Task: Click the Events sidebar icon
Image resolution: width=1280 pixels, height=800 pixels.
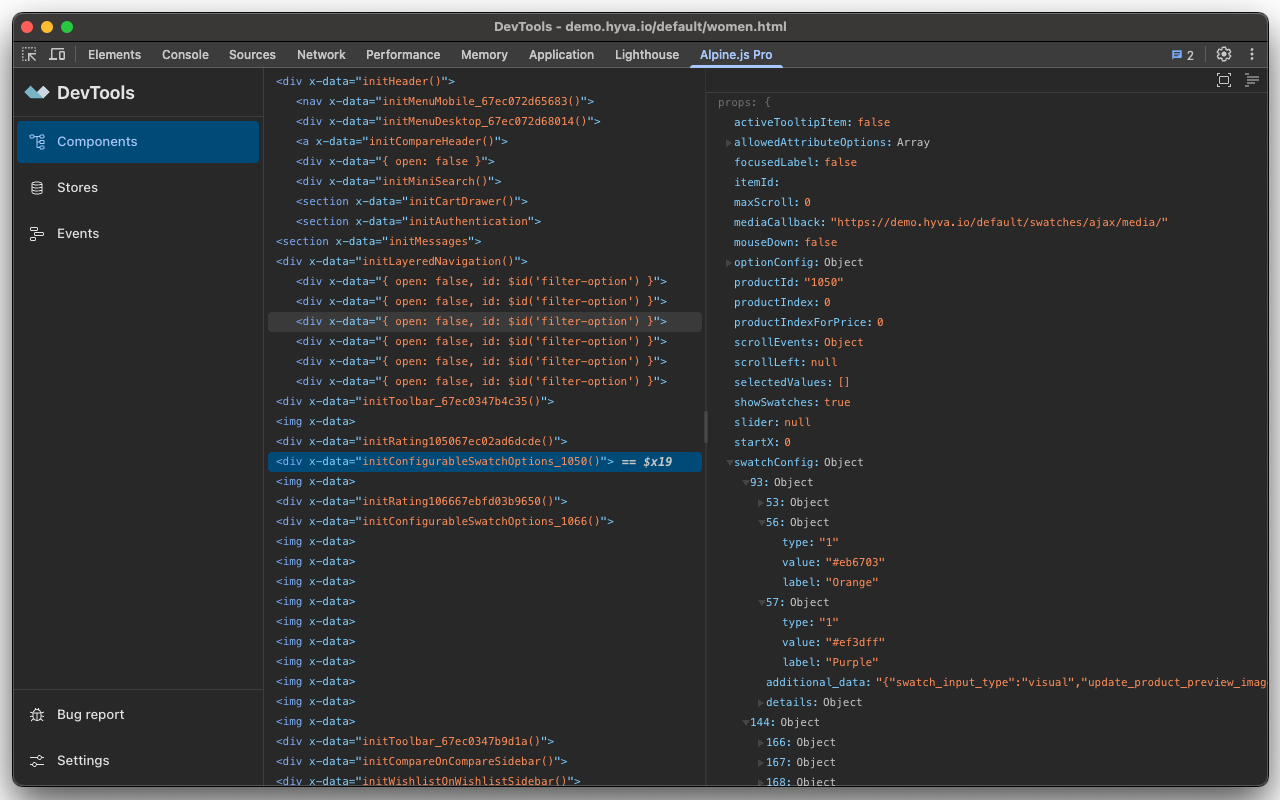Action: pos(37,234)
